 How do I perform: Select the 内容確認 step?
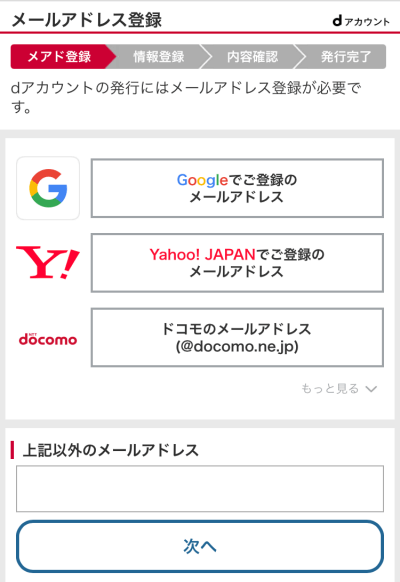tap(252, 57)
